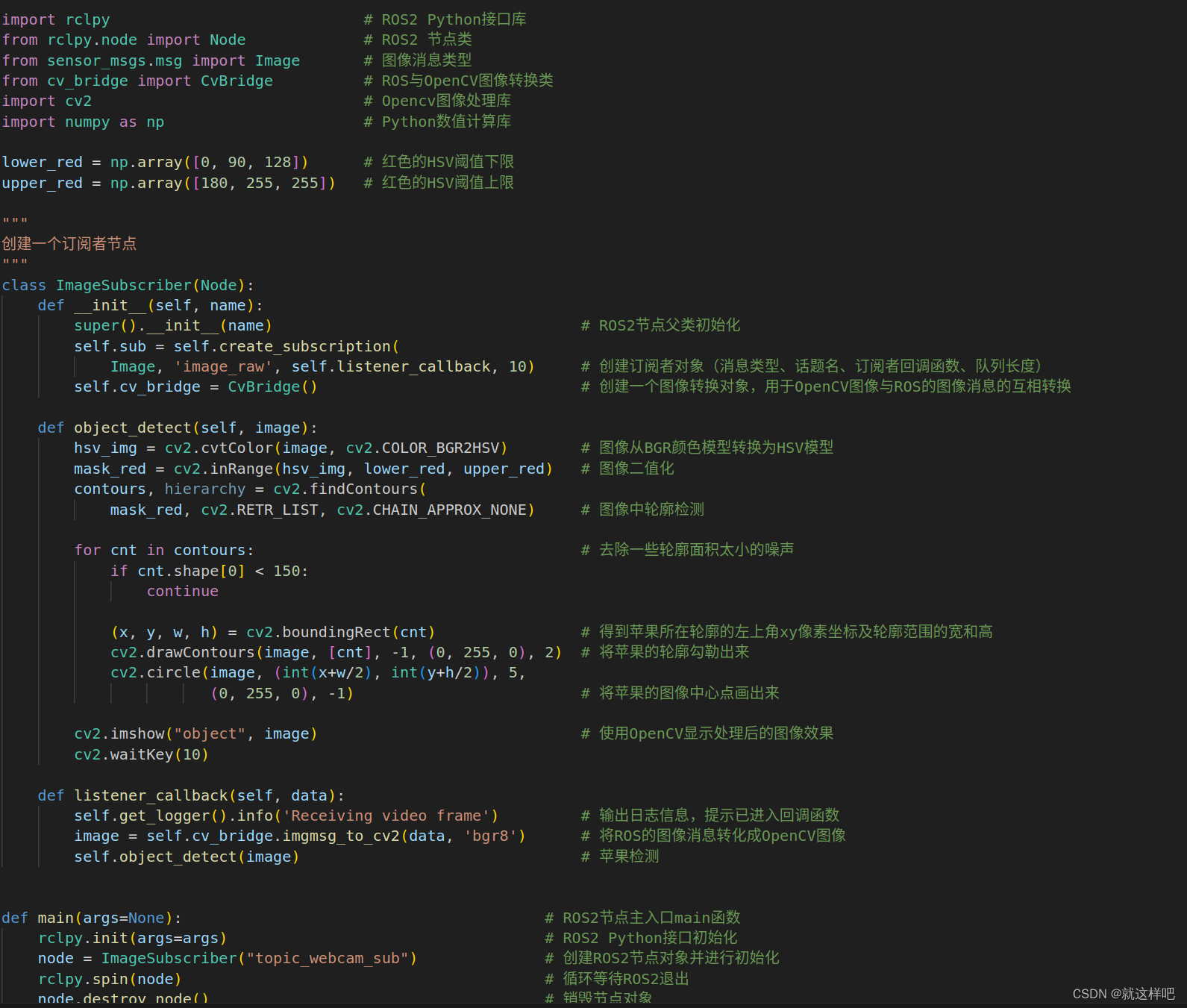Click 'cv2.waitKey(10)' line

click(x=141, y=754)
